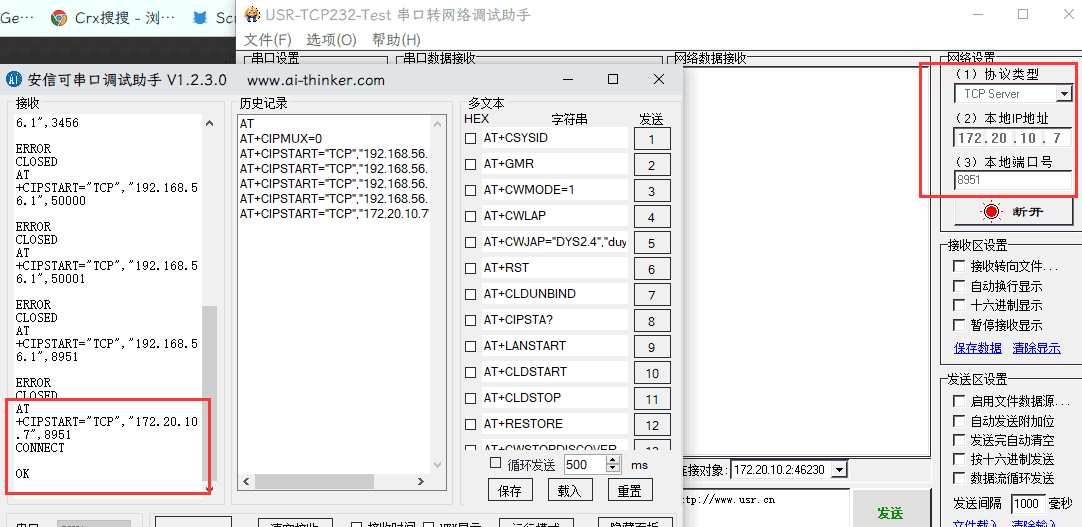
Task: Click the Ai-Thinker logo in title bar
Action: 15,80
